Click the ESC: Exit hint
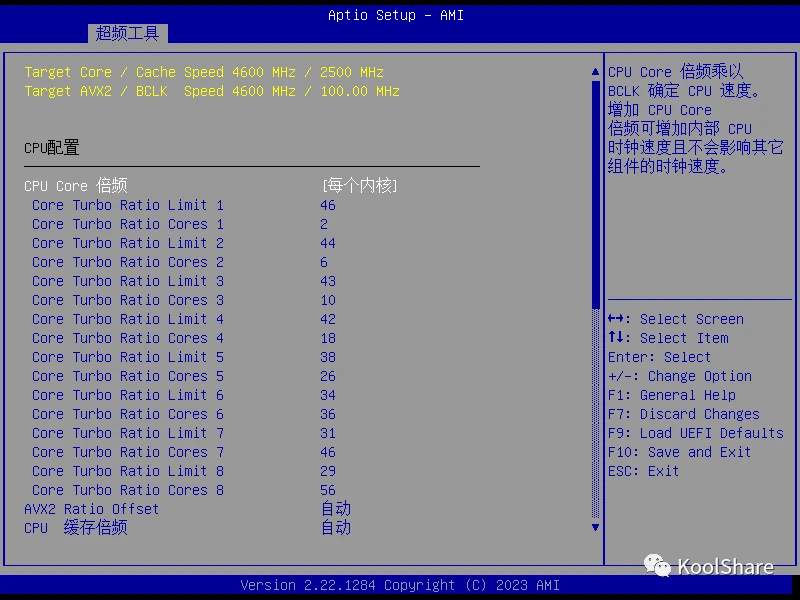The width and height of the screenshot is (800, 600). tap(643, 471)
